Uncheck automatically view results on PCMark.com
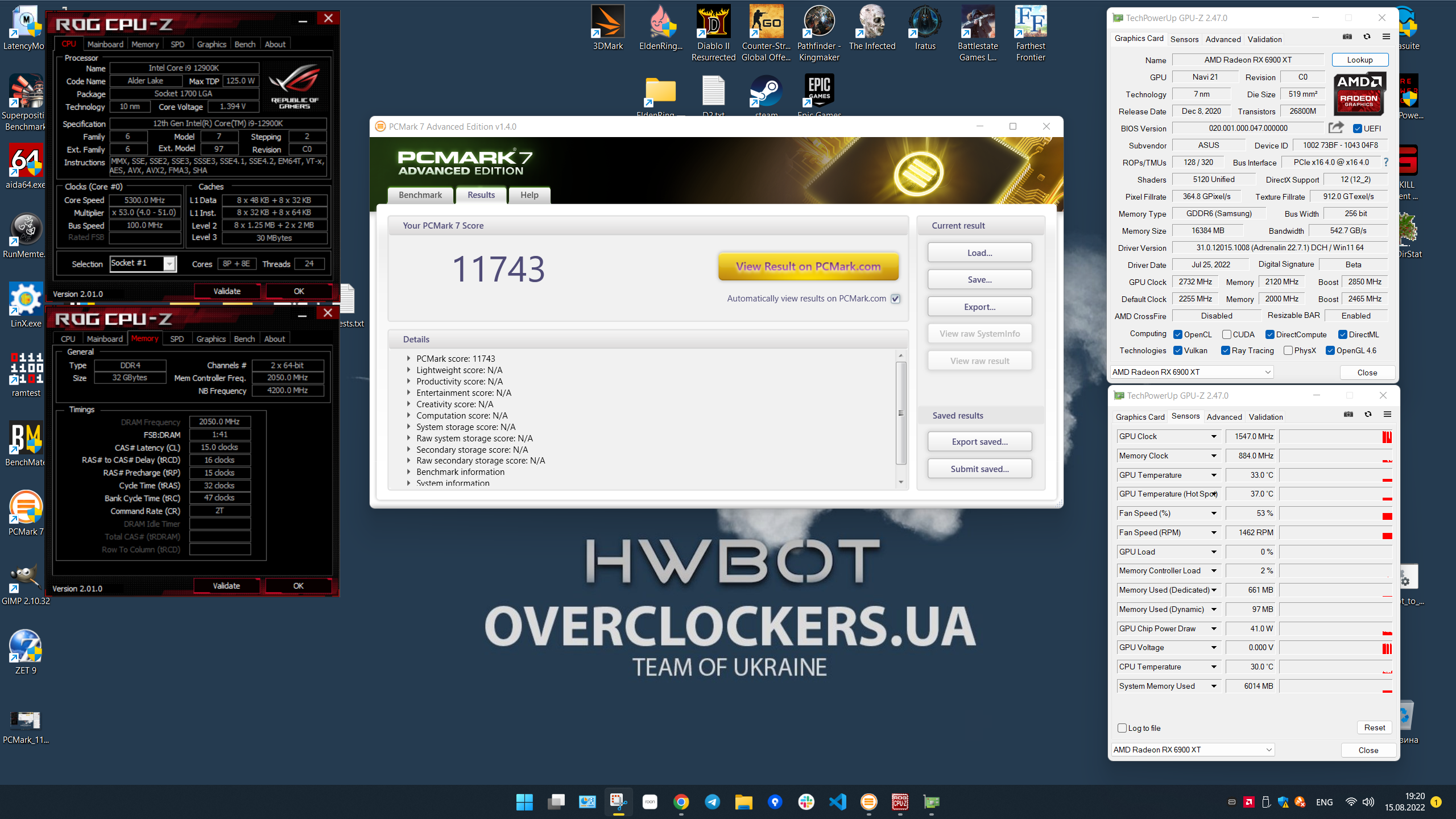The width and height of the screenshot is (1456, 819). point(896,299)
